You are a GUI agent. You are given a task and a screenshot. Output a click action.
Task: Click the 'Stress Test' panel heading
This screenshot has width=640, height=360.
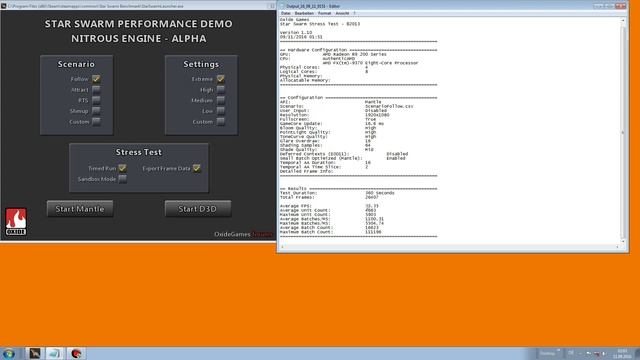[x=138, y=152]
